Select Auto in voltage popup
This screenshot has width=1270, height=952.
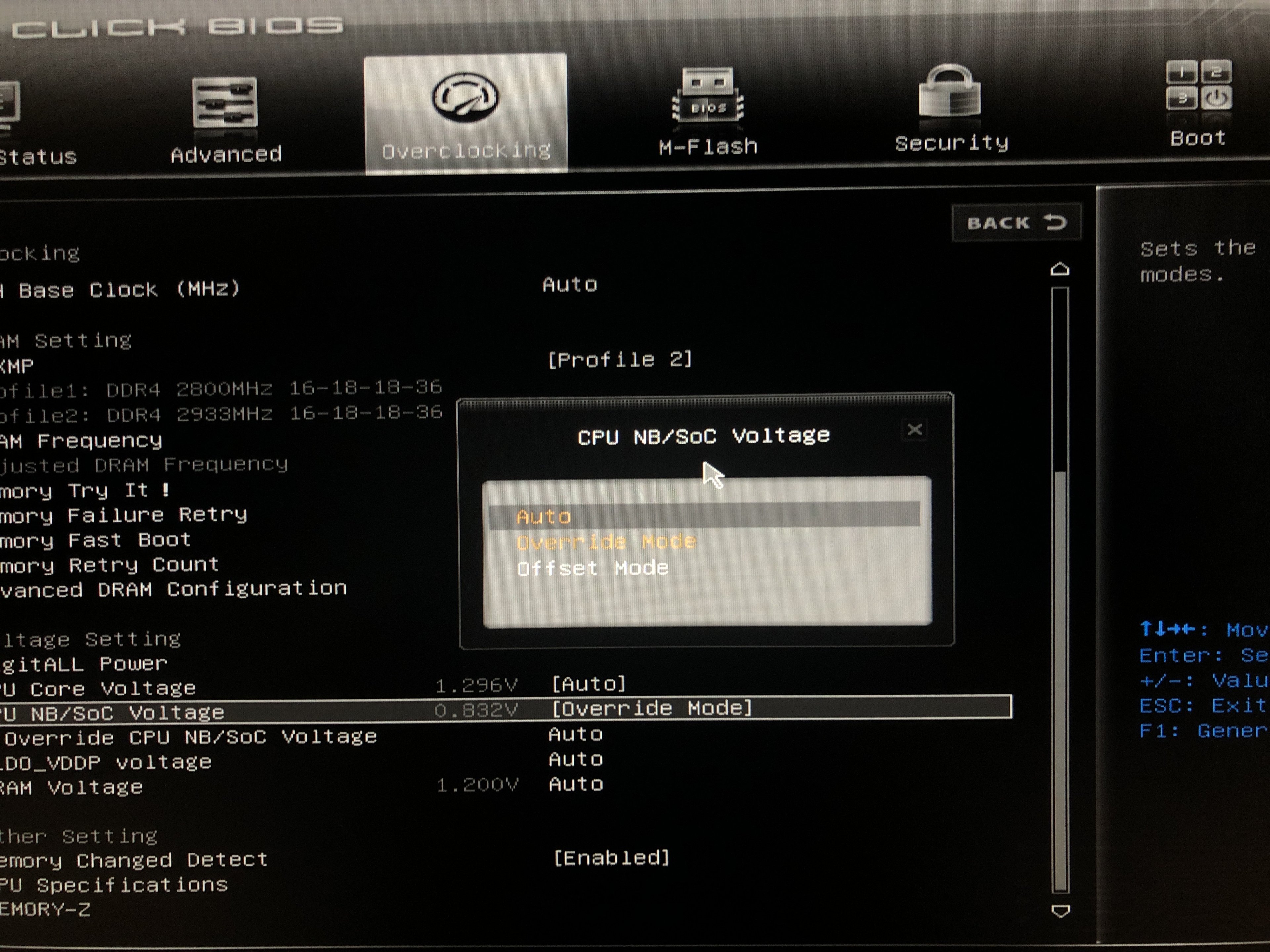click(x=543, y=517)
